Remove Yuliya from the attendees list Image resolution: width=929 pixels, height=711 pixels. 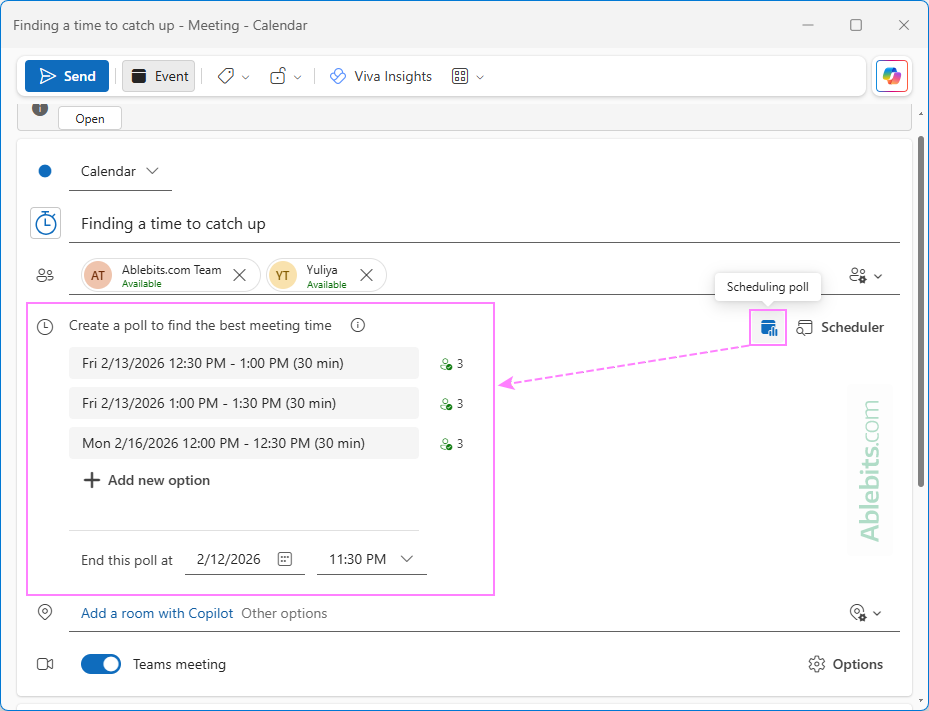click(x=366, y=273)
